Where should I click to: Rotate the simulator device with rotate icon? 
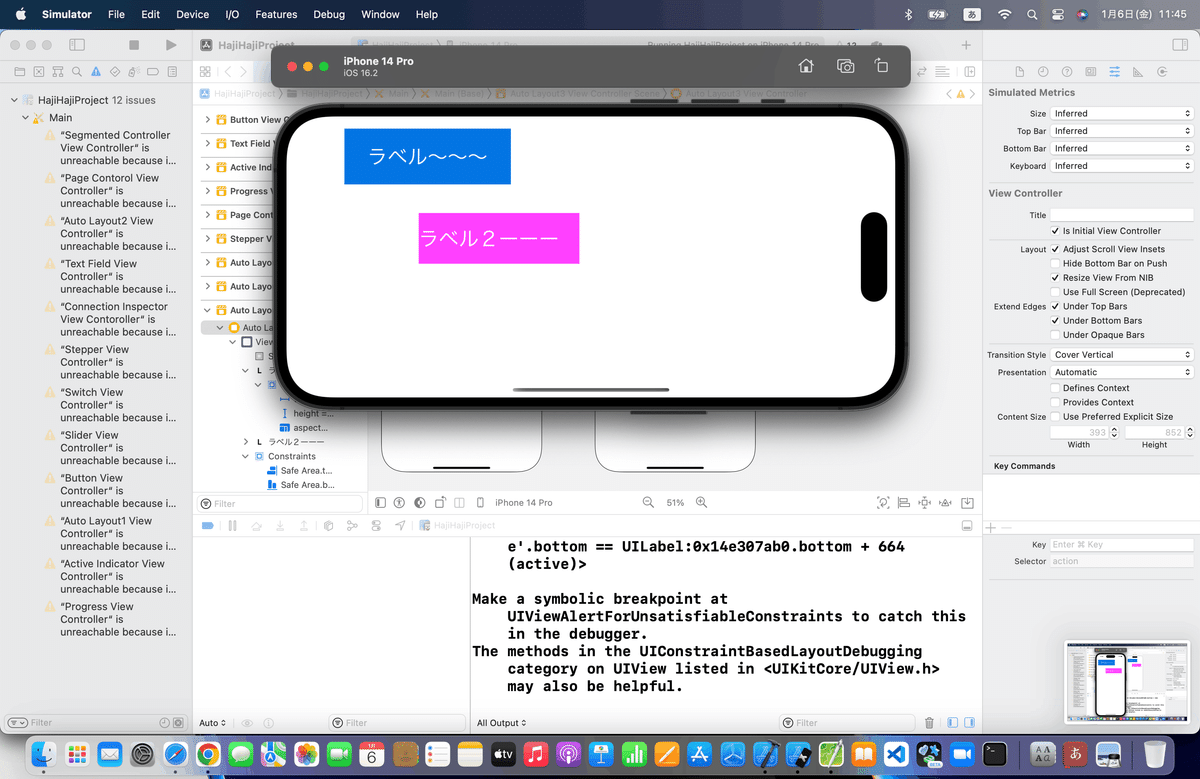click(881, 66)
